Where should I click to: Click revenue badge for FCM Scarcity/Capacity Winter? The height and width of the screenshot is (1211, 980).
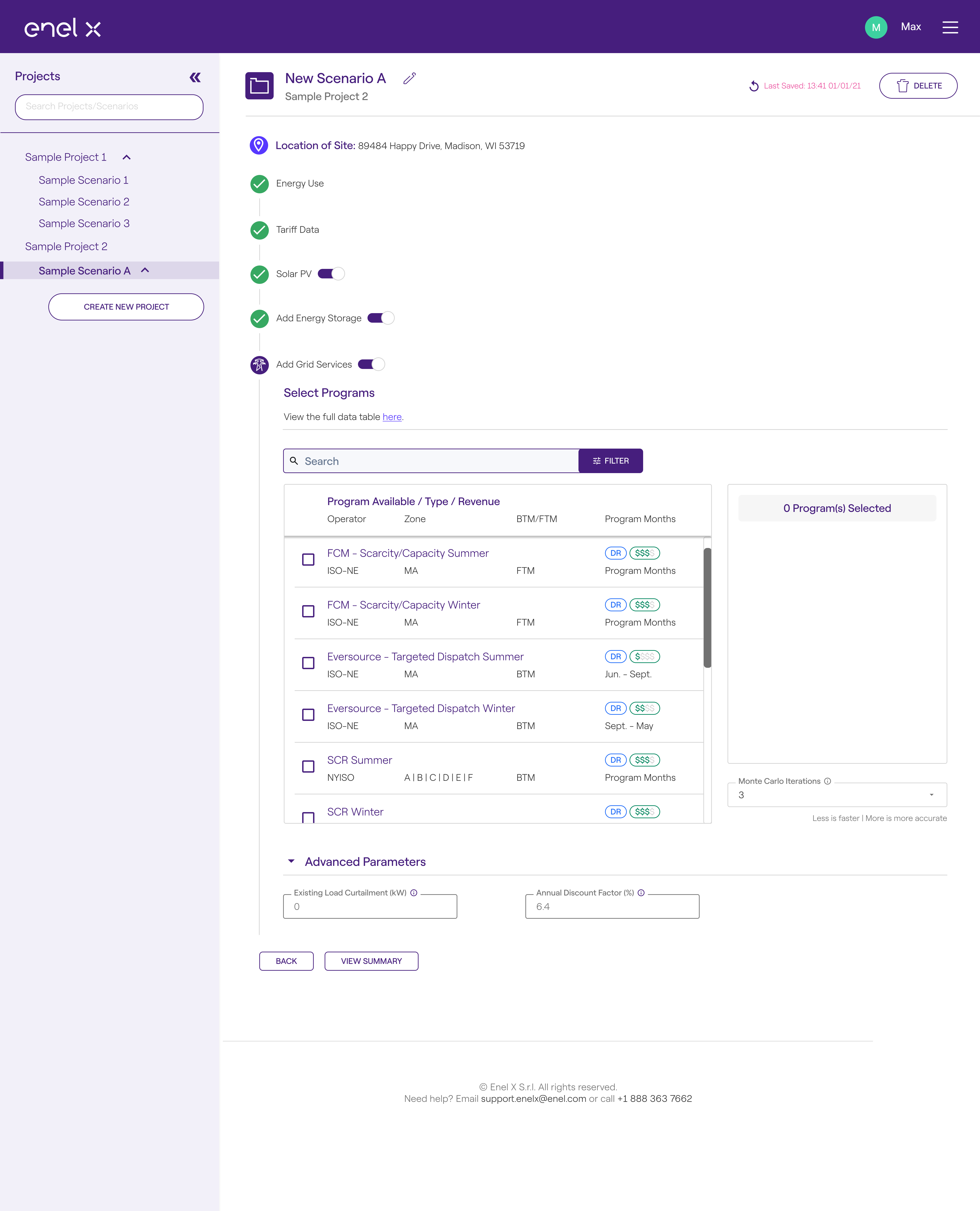[x=645, y=605]
